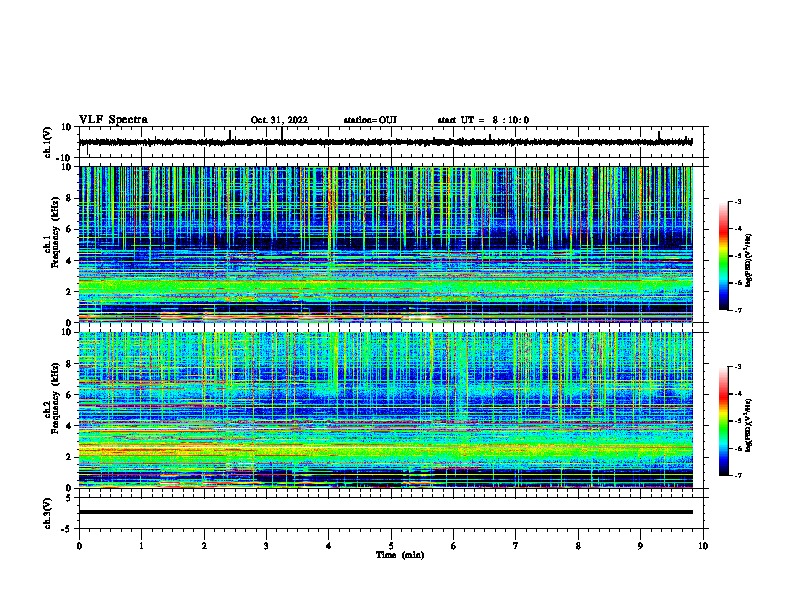Click time axis tick label "7"
This screenshot has width=792, height=612.
[x=516, y=546]
